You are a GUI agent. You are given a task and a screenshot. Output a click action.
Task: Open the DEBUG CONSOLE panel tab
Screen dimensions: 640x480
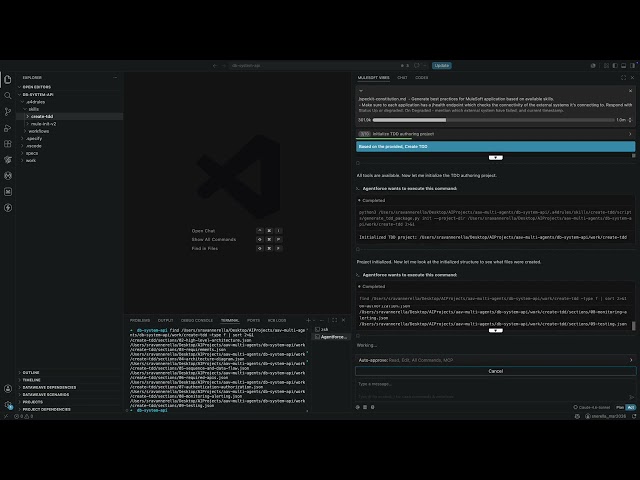(x=197, y=320)
